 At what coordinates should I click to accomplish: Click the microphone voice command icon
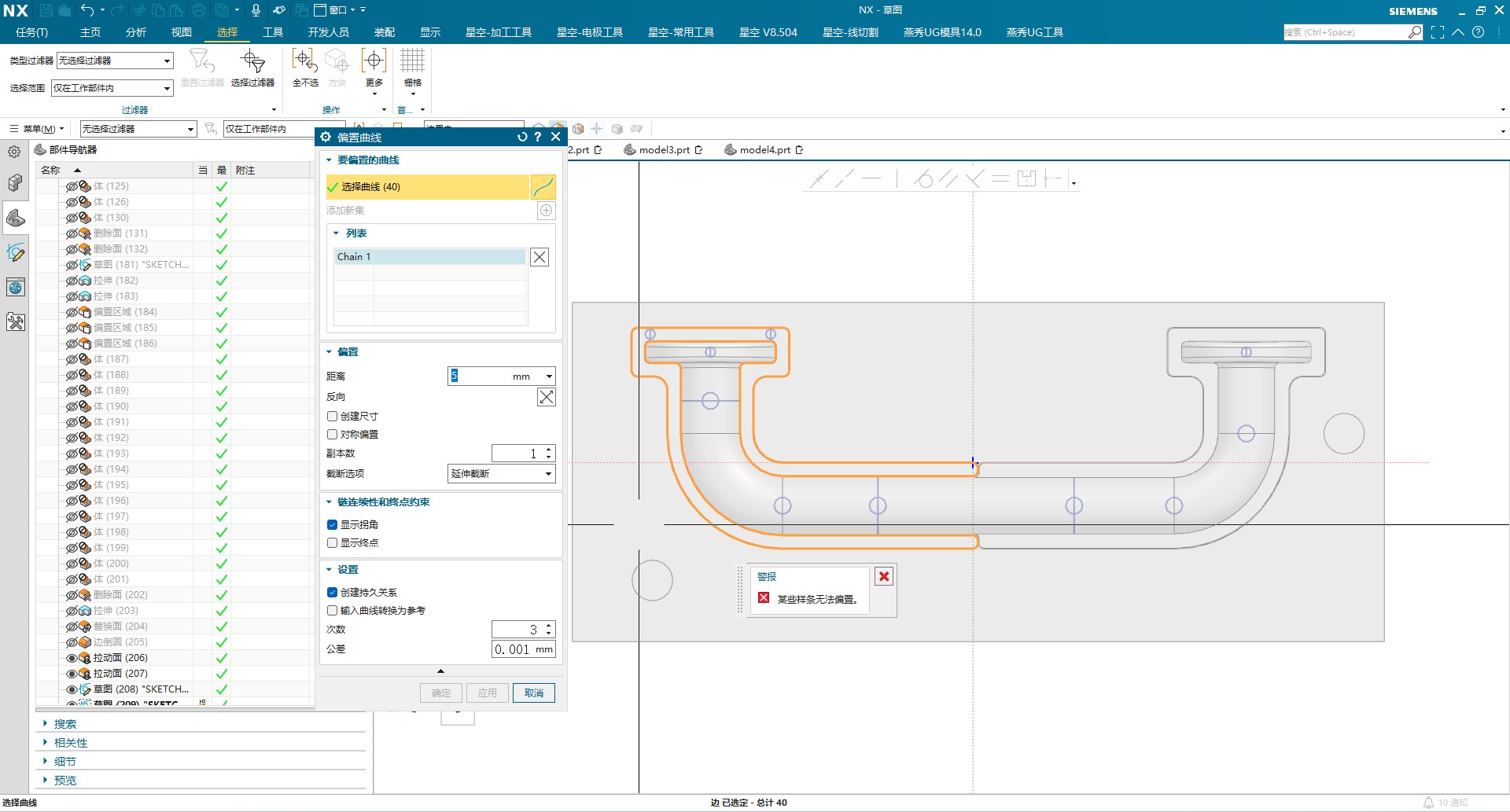pos(256,10)
